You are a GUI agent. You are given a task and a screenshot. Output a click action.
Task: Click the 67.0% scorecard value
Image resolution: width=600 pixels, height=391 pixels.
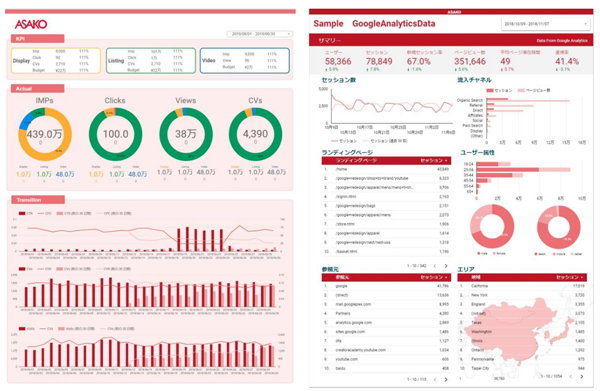[418, 61]
